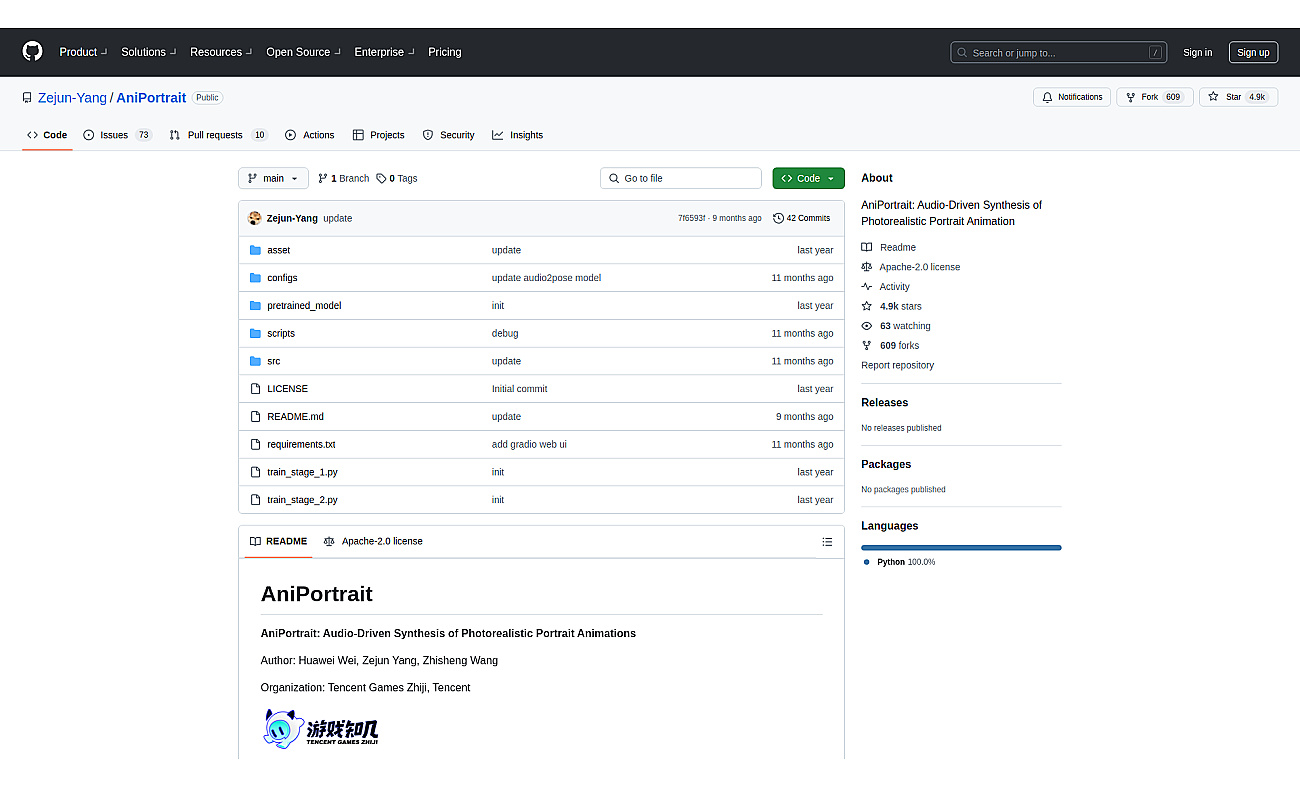Viewport: 1300px width, 788px height.
Task: Open the Activity link in About
Action: coord(886,287)
